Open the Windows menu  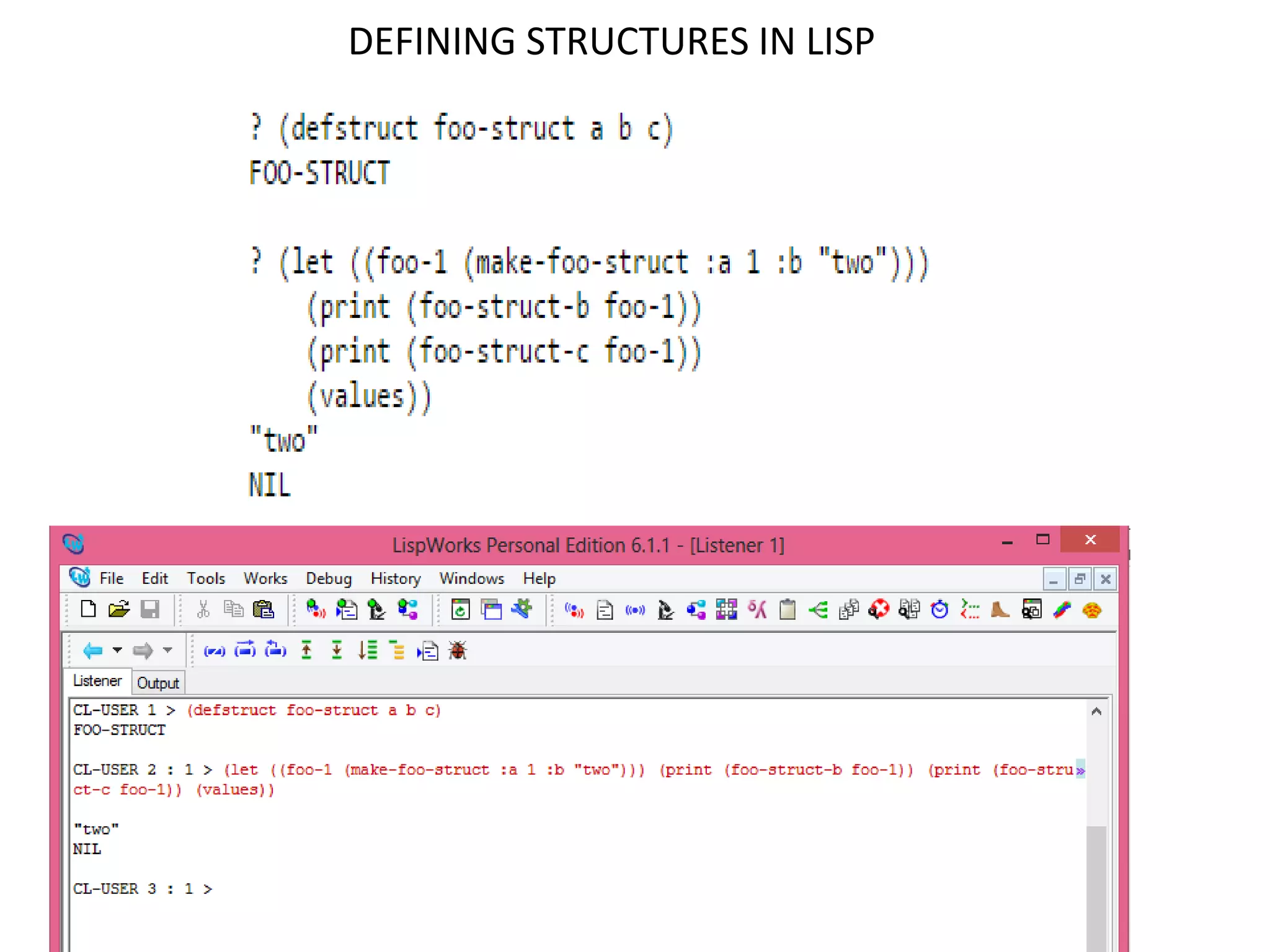[472, 578]
